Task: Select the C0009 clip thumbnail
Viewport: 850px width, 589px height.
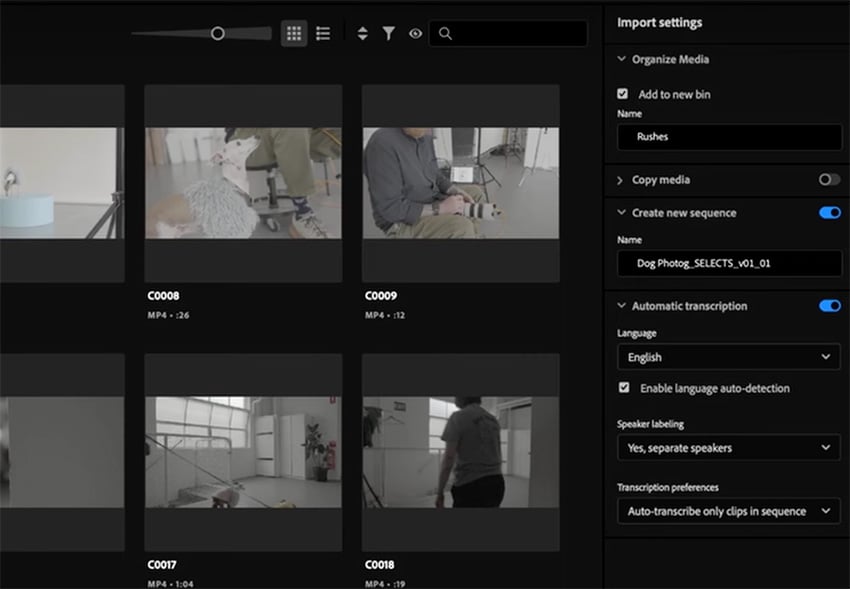Action: pos(460,181)
